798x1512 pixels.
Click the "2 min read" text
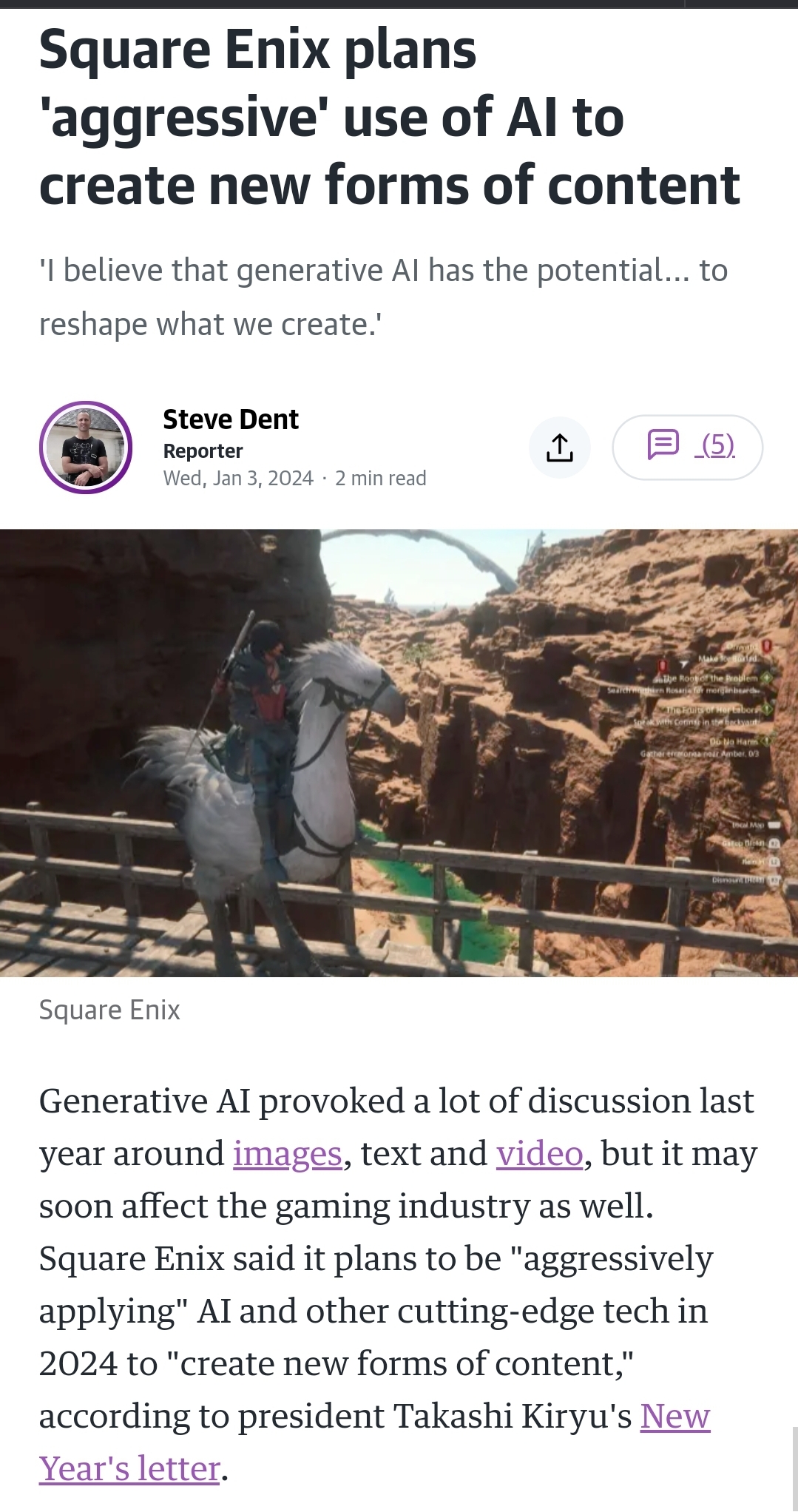pos(381,479)
